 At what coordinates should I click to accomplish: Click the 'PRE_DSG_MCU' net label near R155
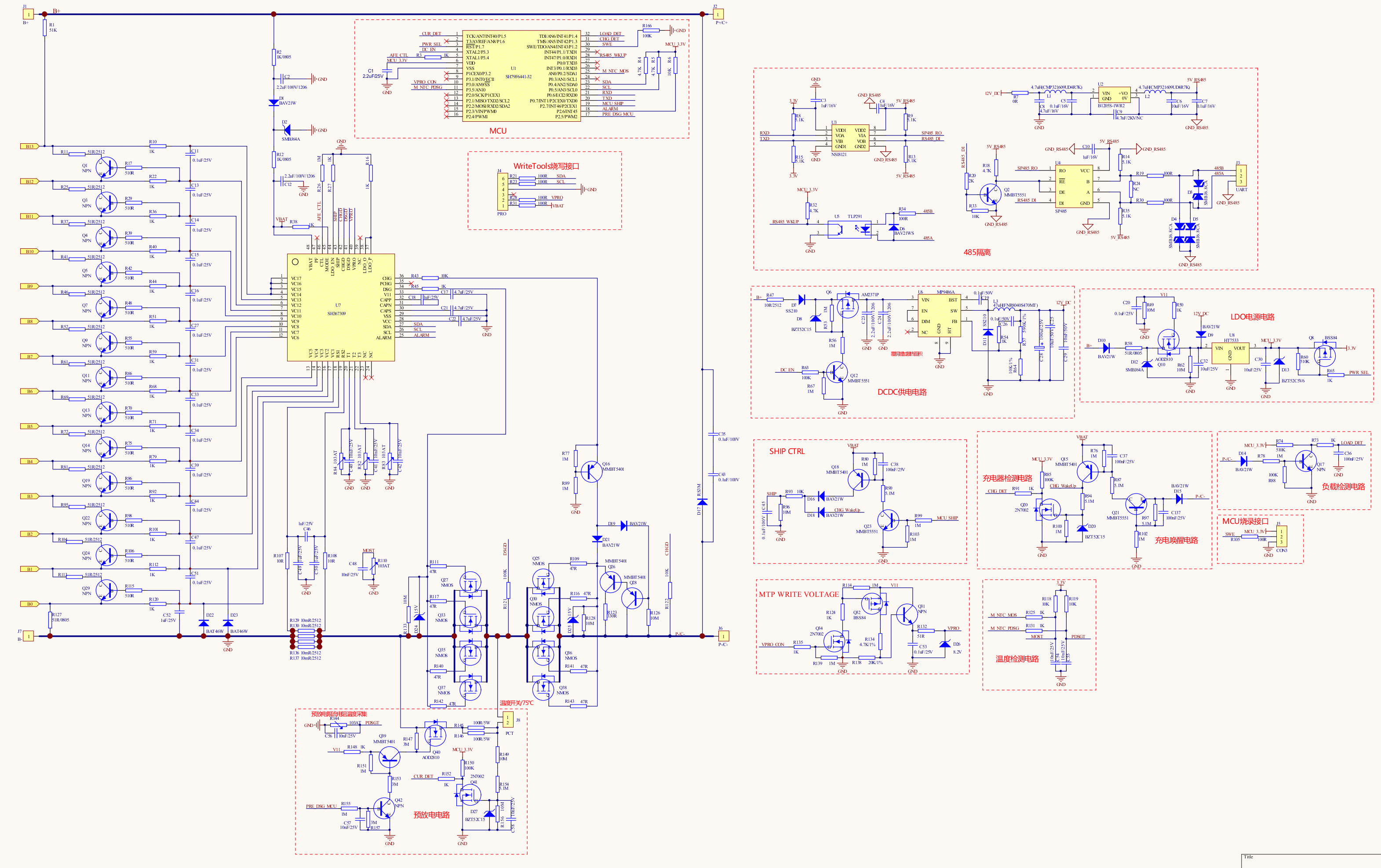pyautogui.click(x=321, y=806)
